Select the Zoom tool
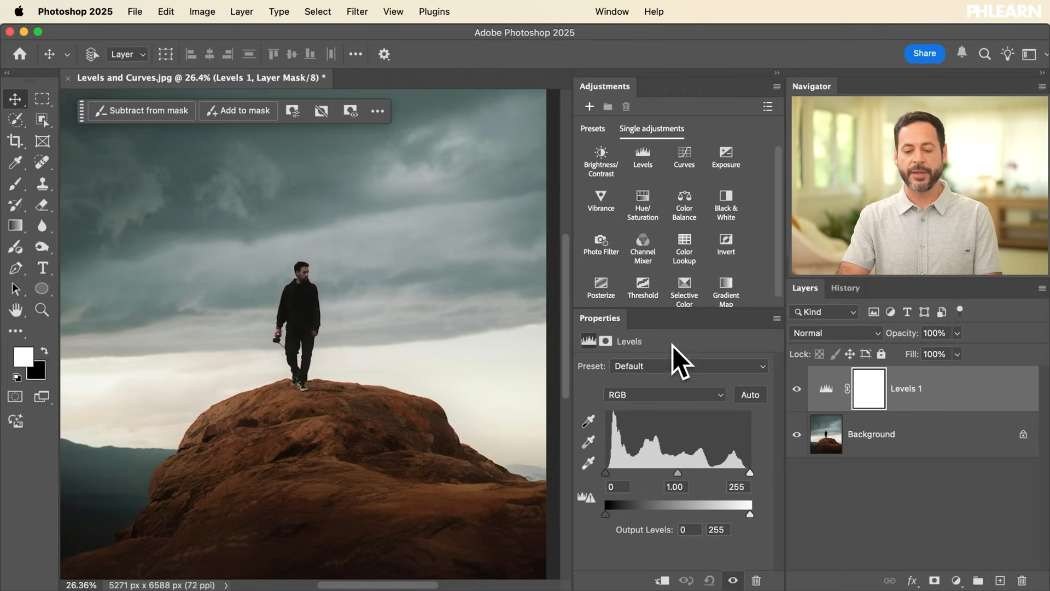The image size is (1050, 591). pos(42,310)
